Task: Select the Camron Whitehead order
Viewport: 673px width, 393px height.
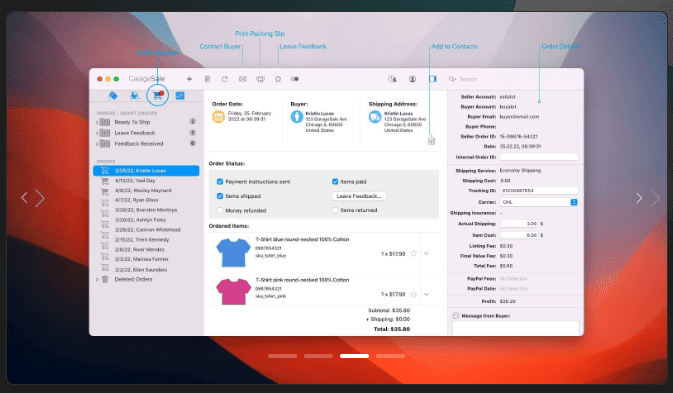Action: pyautogui.click(x=146, y=230)
